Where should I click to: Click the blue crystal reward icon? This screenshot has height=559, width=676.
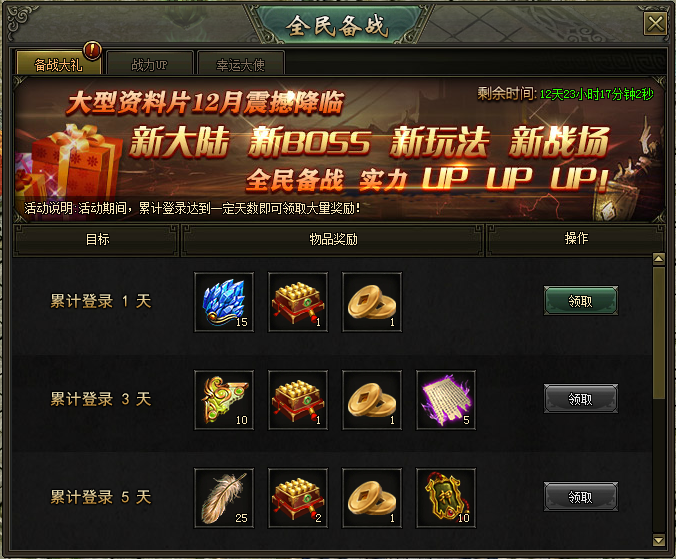coord(224,302)
